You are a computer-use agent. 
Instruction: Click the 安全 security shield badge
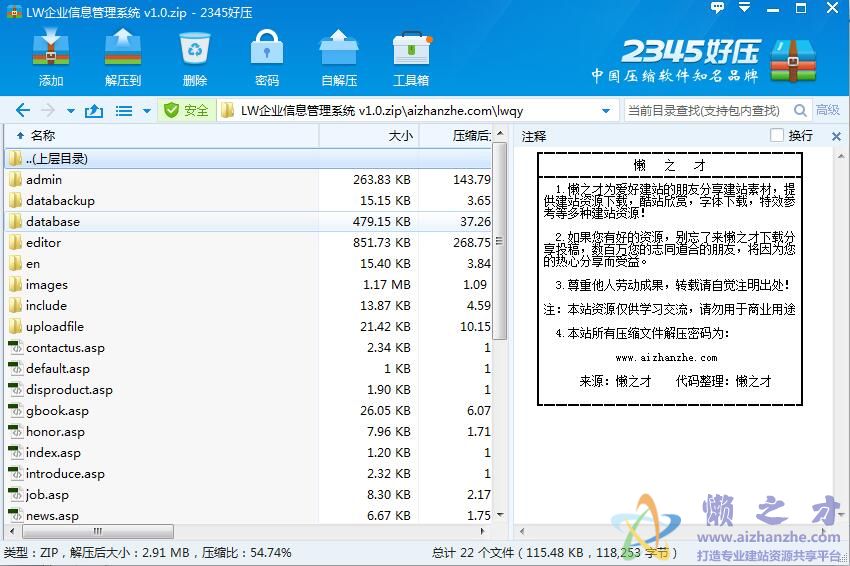point(186,111)
